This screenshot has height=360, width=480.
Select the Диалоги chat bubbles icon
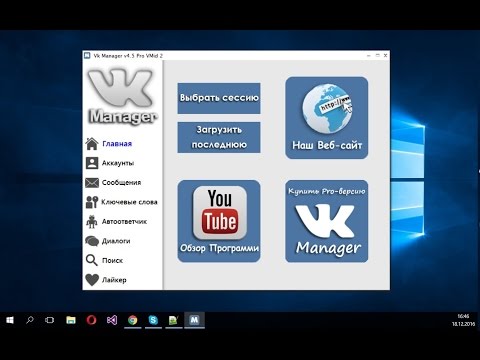pyautogui.click(x=92, y=241)
